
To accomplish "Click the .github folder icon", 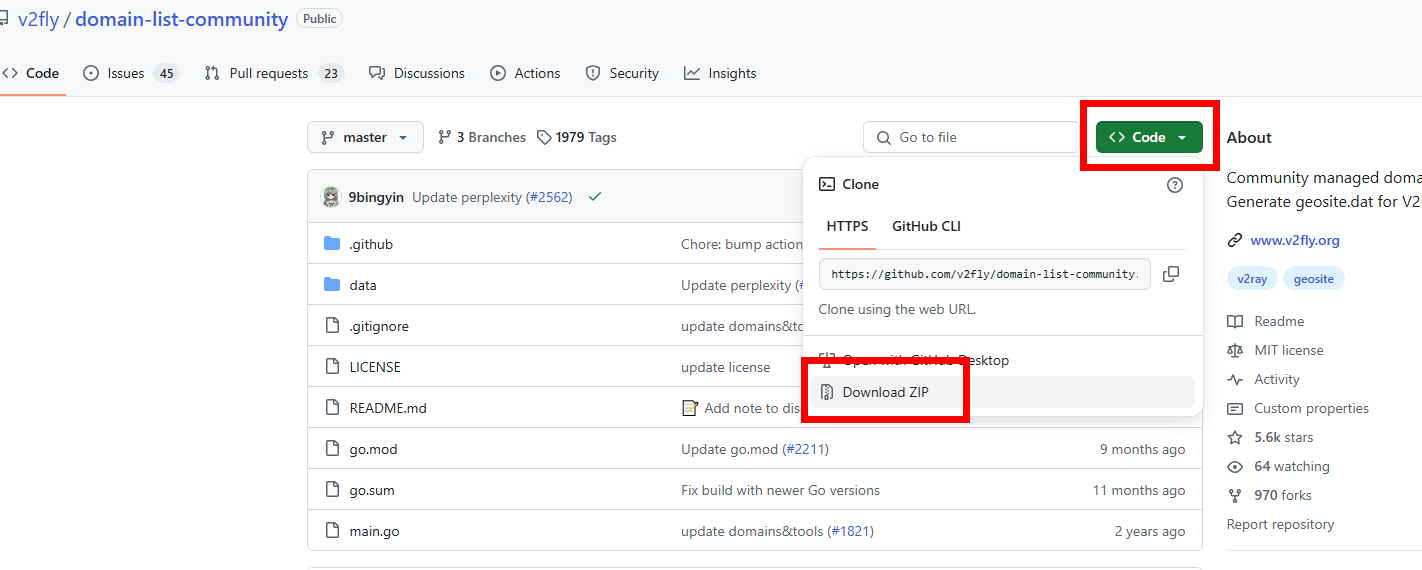I will [x=332, y=244].
